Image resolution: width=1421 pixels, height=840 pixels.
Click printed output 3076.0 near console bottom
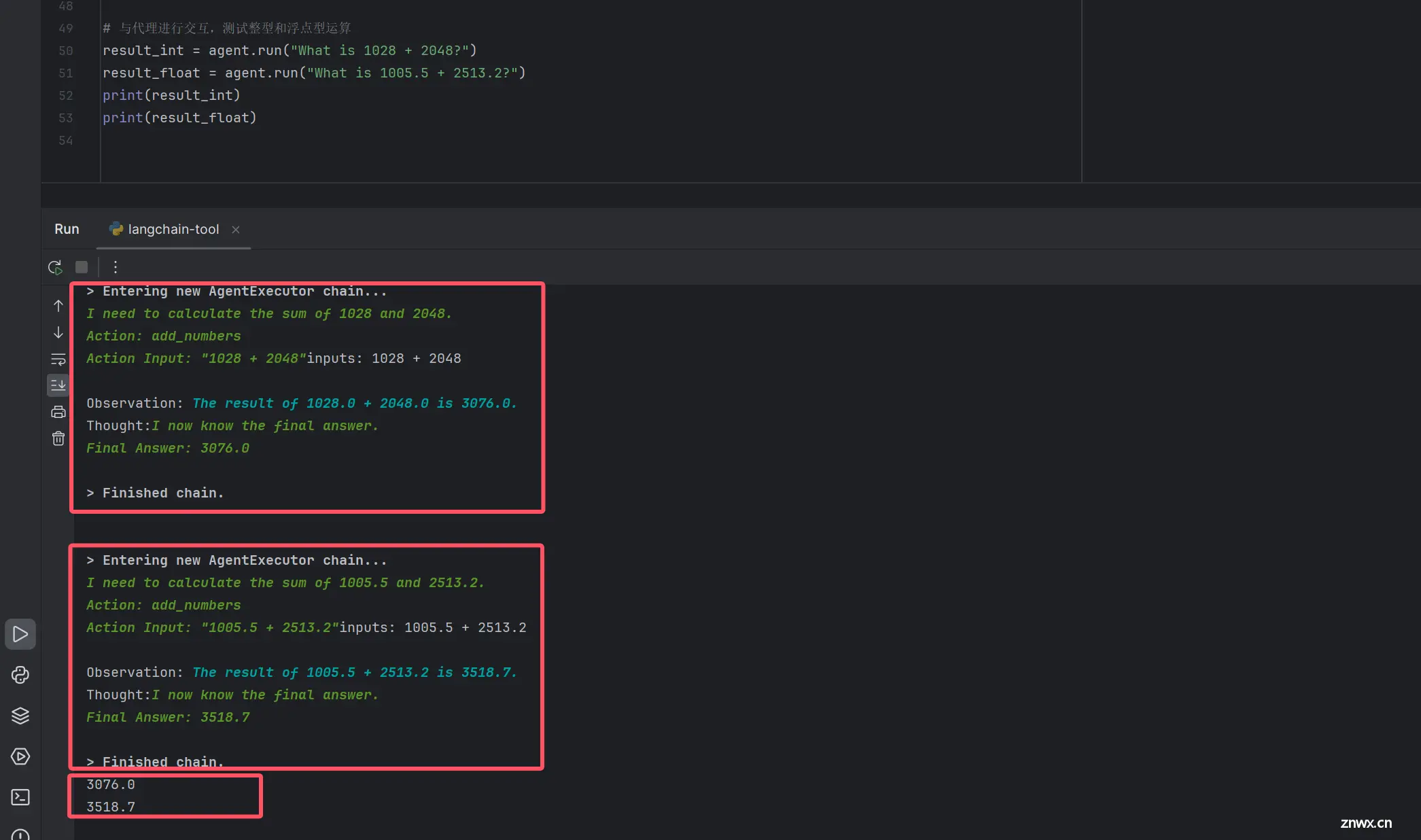point(111,784)
